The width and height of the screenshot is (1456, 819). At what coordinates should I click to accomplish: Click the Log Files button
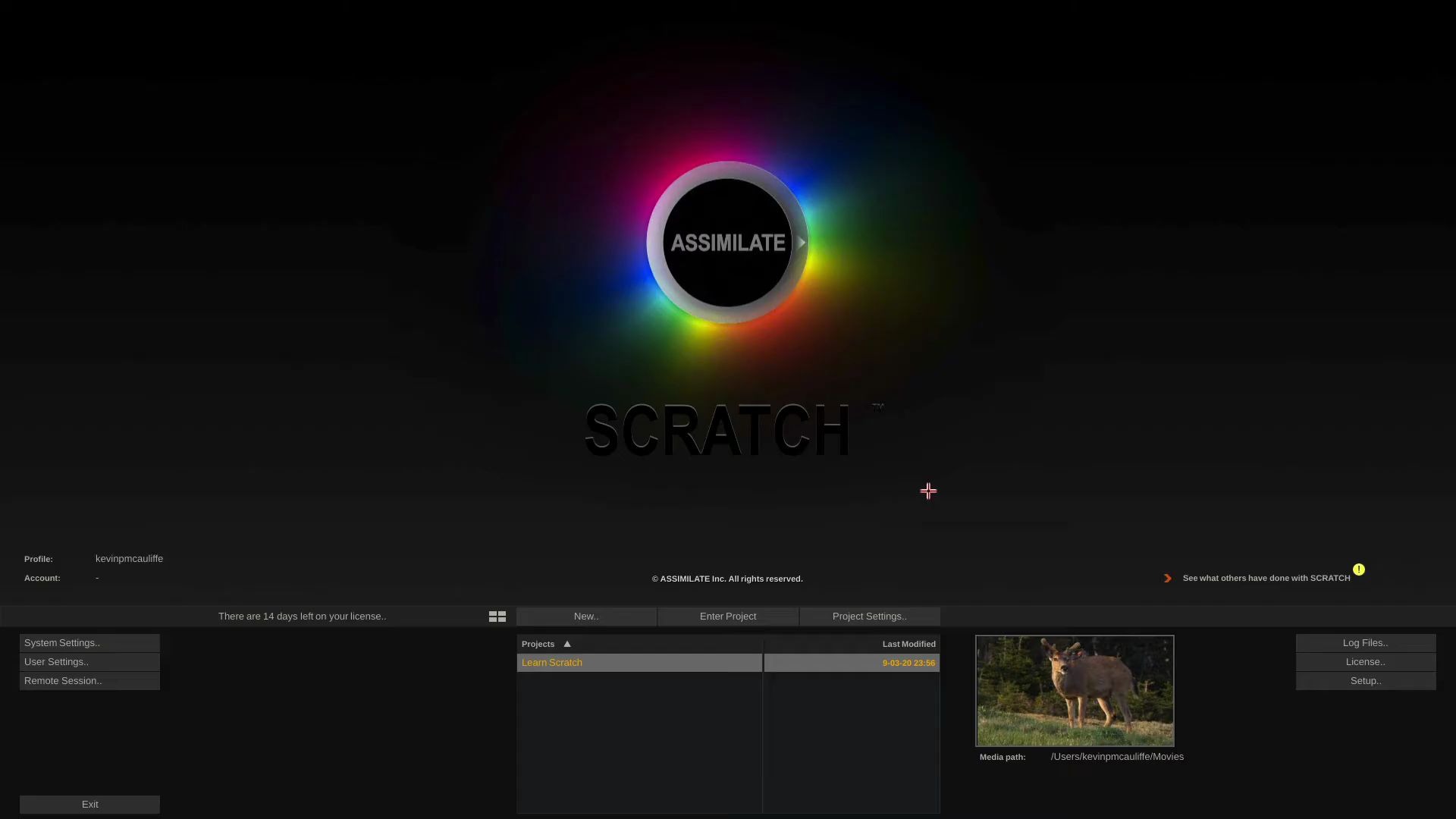1365,642
